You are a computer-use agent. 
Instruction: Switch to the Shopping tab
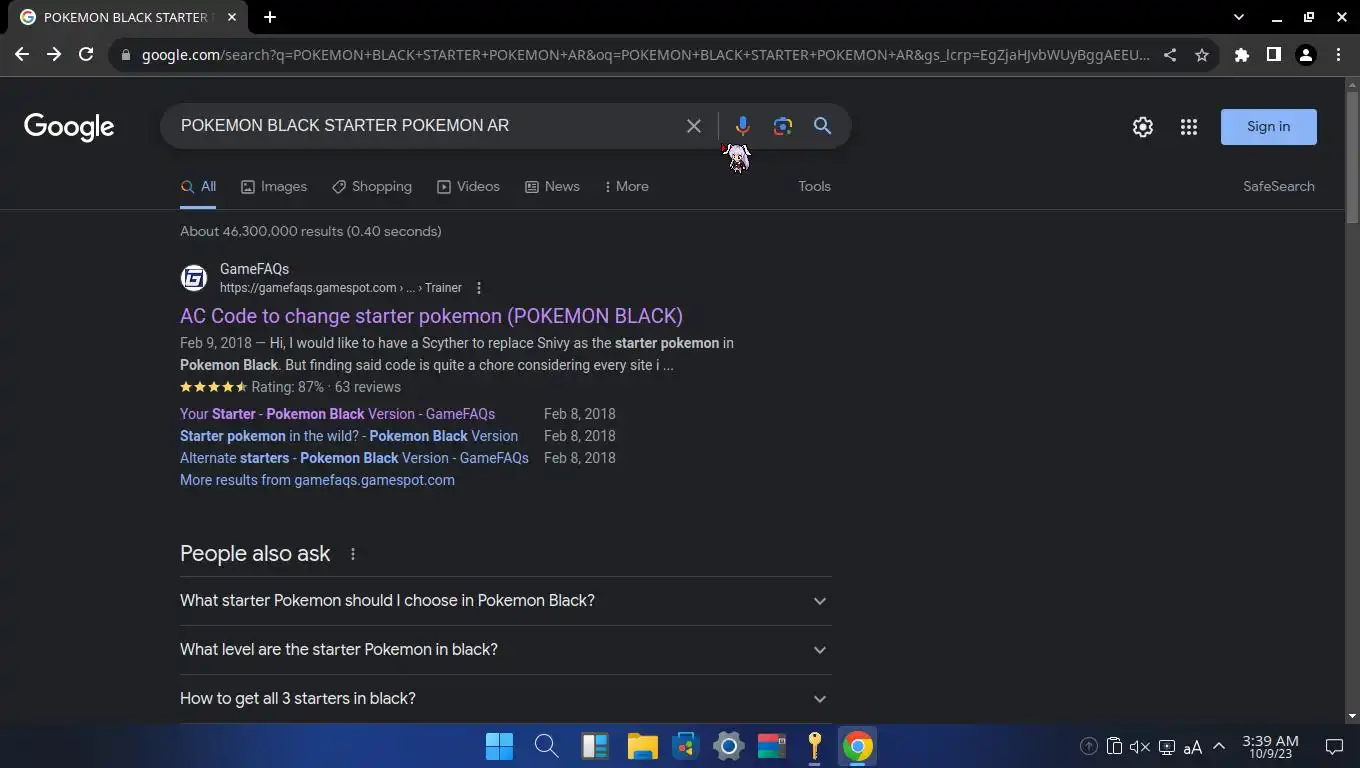coord(372,187)
